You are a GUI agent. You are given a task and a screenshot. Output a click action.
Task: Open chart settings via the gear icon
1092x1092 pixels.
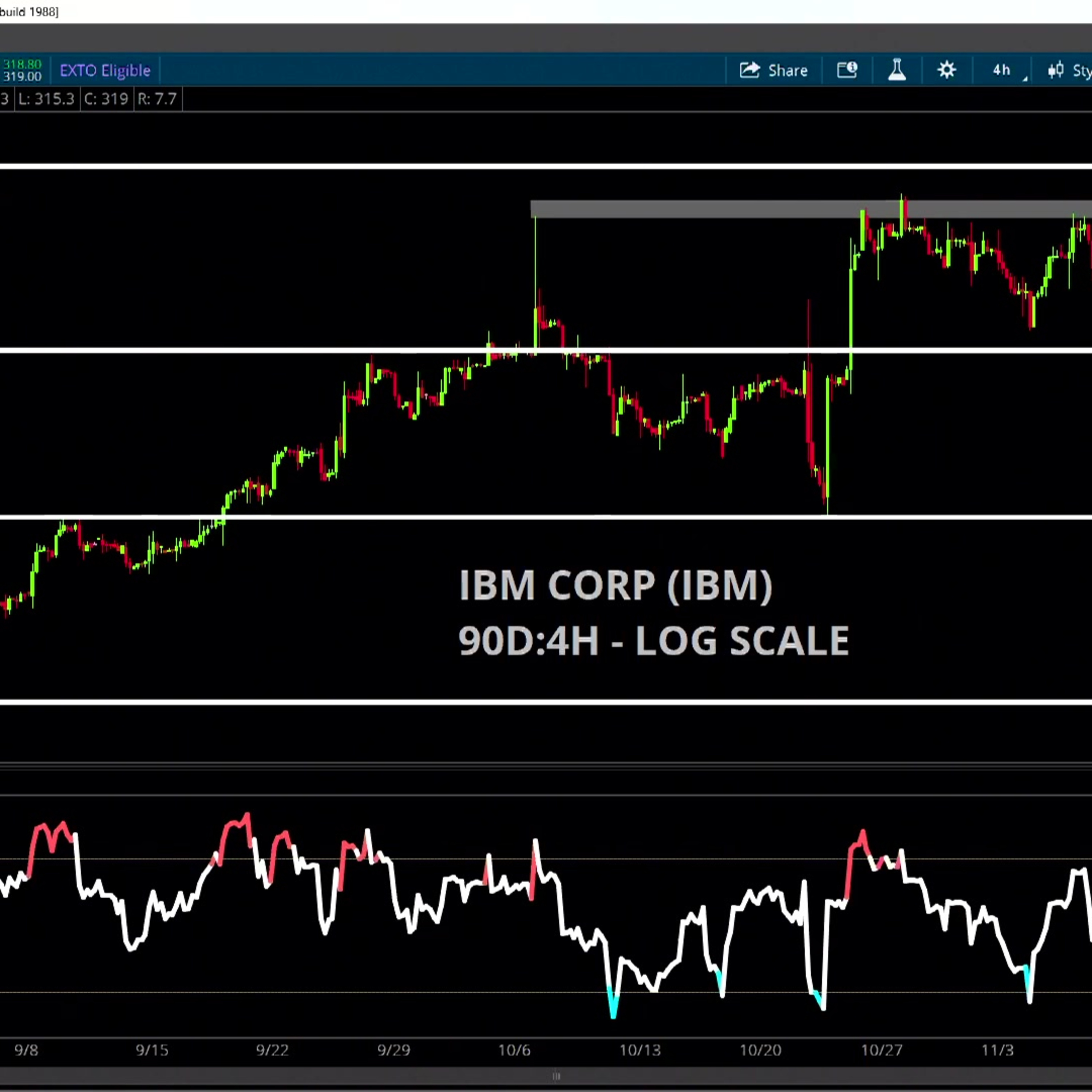[x=947, y=70]
